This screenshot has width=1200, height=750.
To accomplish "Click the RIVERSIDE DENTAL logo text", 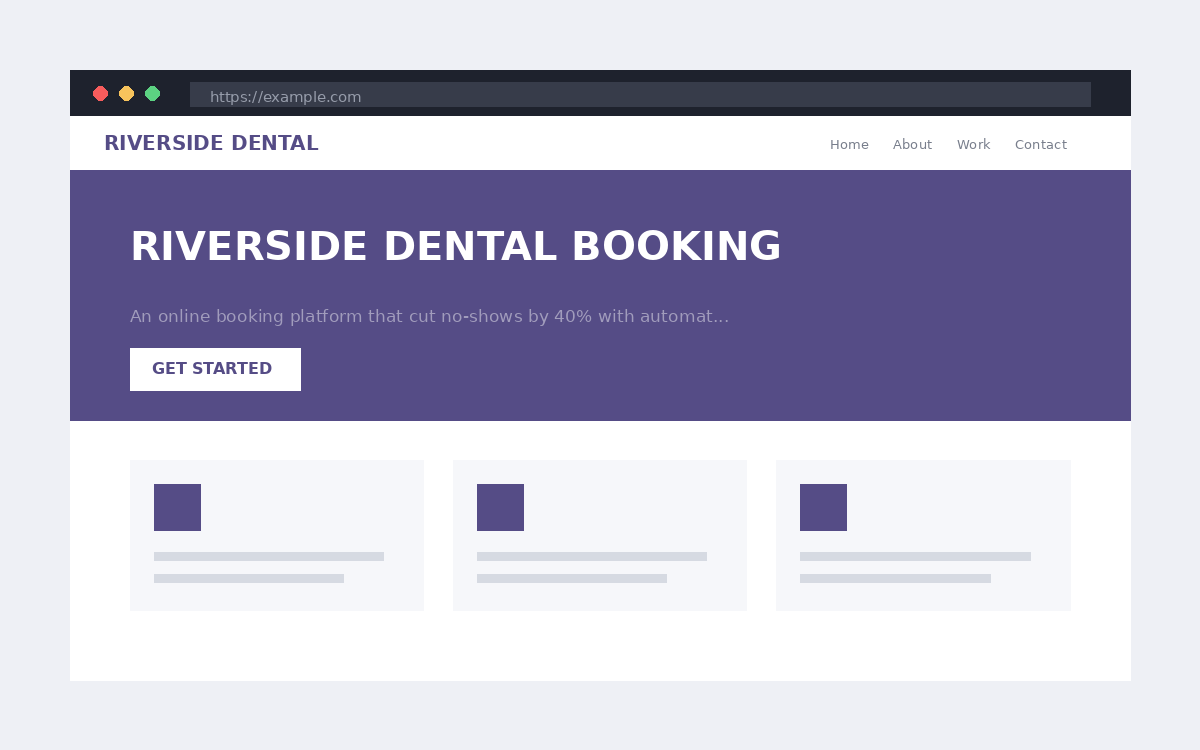I will [x=211, y=143].
